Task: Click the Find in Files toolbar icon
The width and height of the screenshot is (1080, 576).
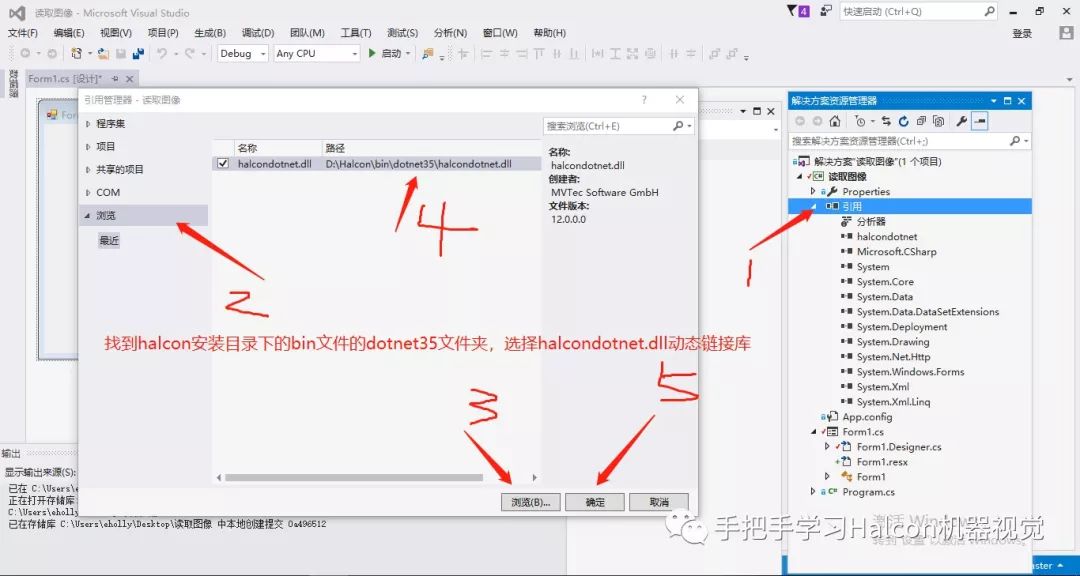Action: tap(428, 53)
